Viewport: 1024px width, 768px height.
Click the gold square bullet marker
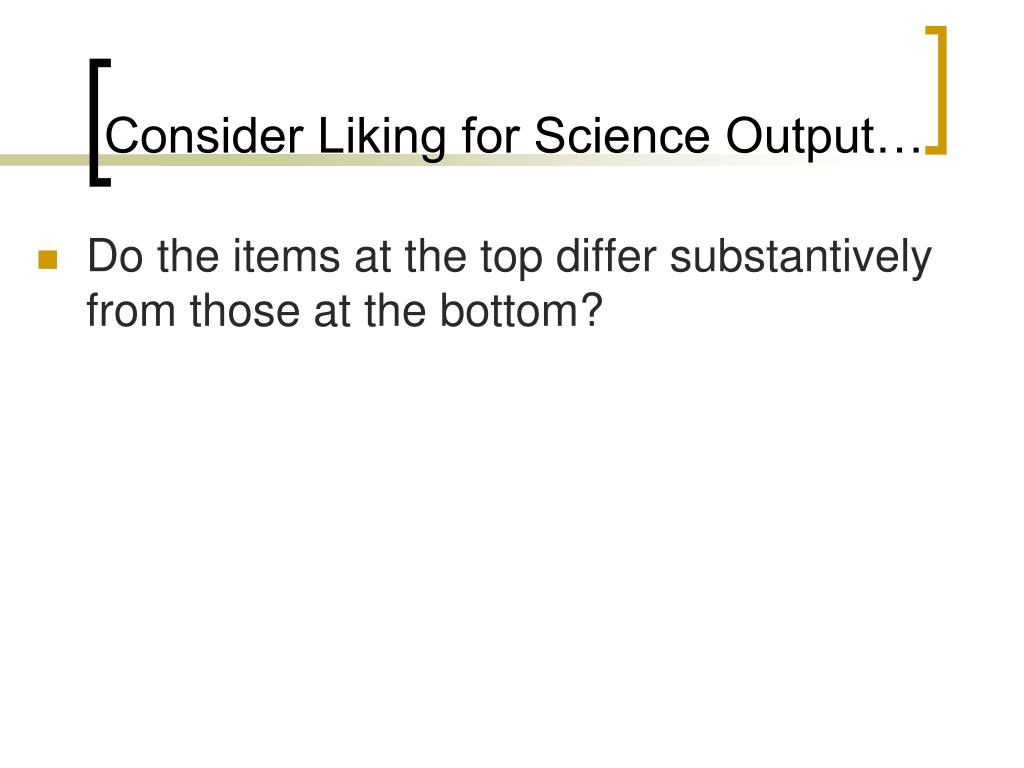tap(48, 259)
